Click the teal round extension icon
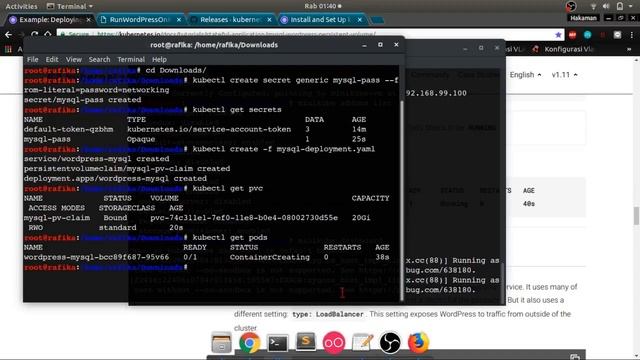This screenshot has height=360, width=640. click(x=587, y=35)
